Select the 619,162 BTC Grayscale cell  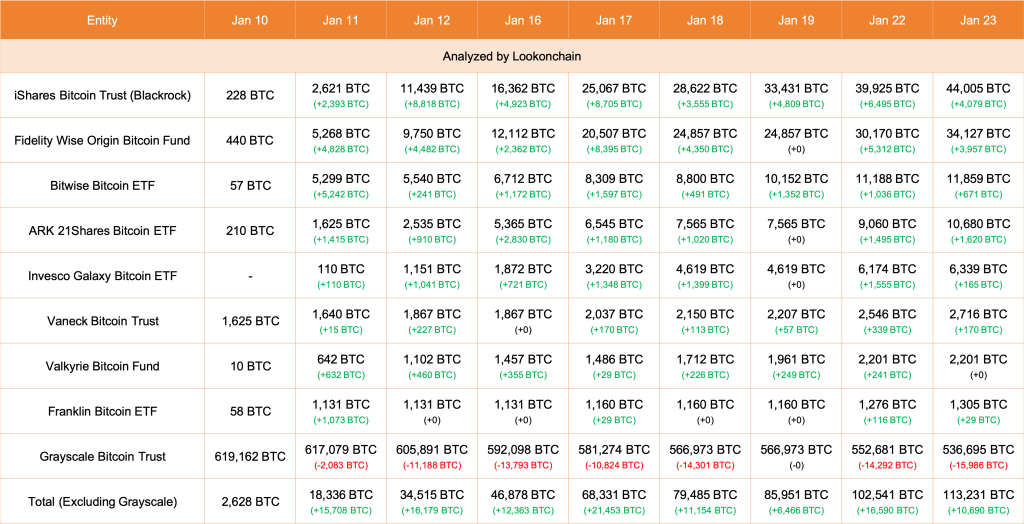click(249, 456)
